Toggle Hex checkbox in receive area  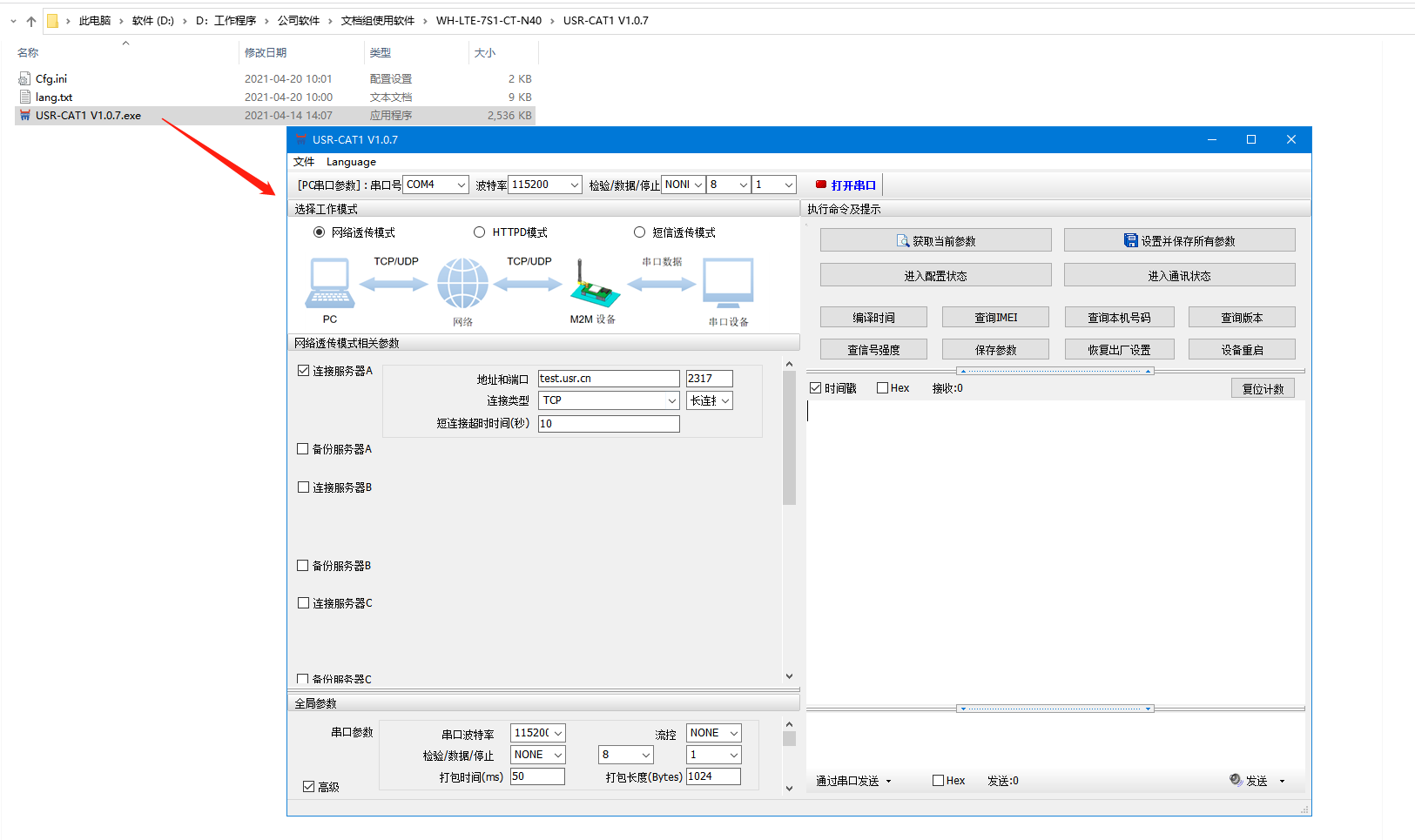coord(882,388)
